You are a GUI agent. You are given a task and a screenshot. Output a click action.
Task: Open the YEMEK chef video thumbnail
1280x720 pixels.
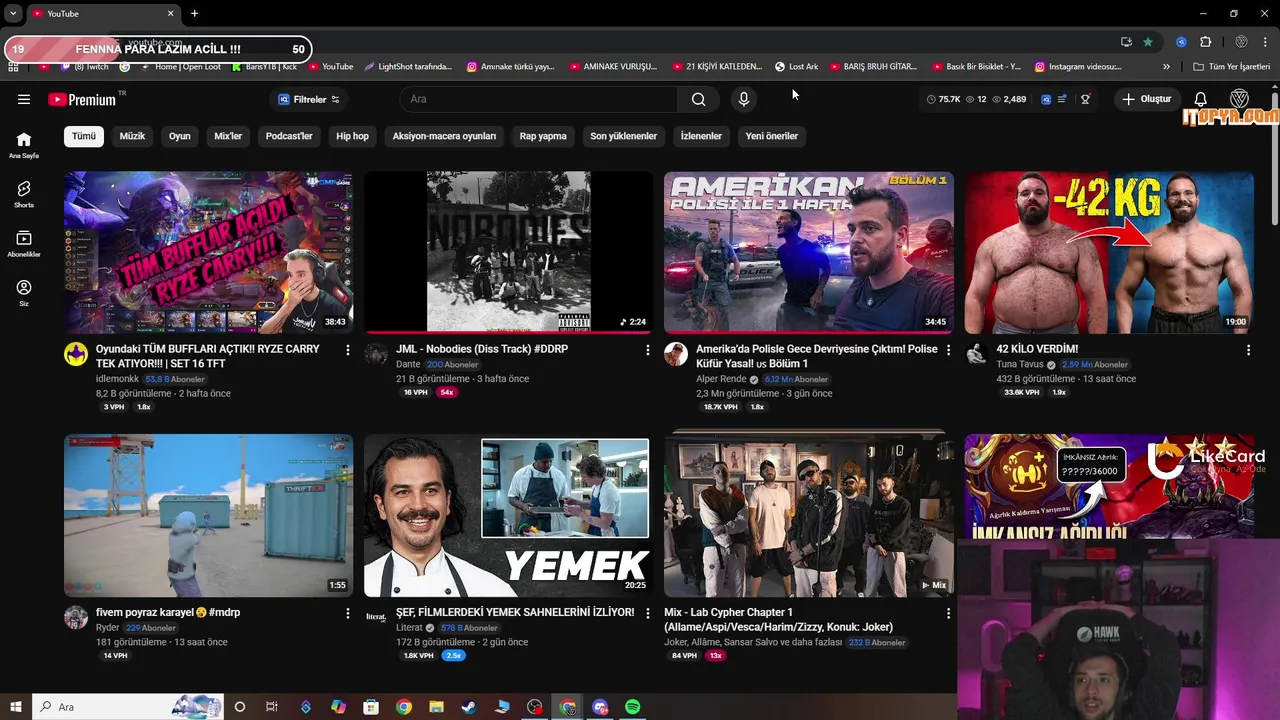tap(508, 515)
